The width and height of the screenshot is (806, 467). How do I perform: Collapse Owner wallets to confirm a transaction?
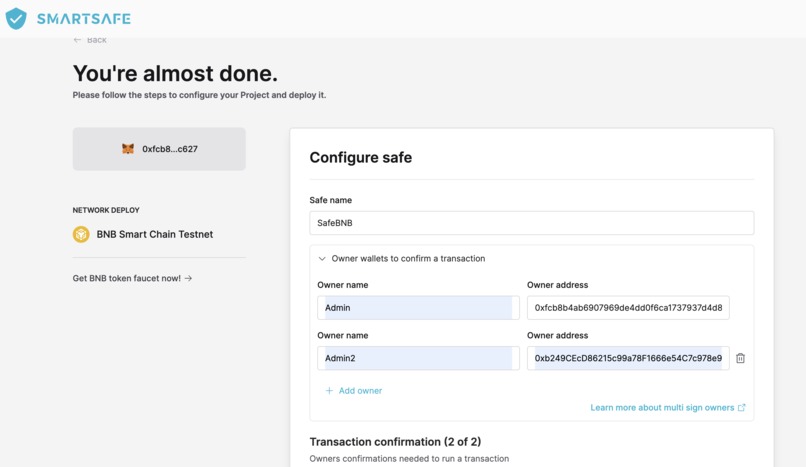(401, 258)
